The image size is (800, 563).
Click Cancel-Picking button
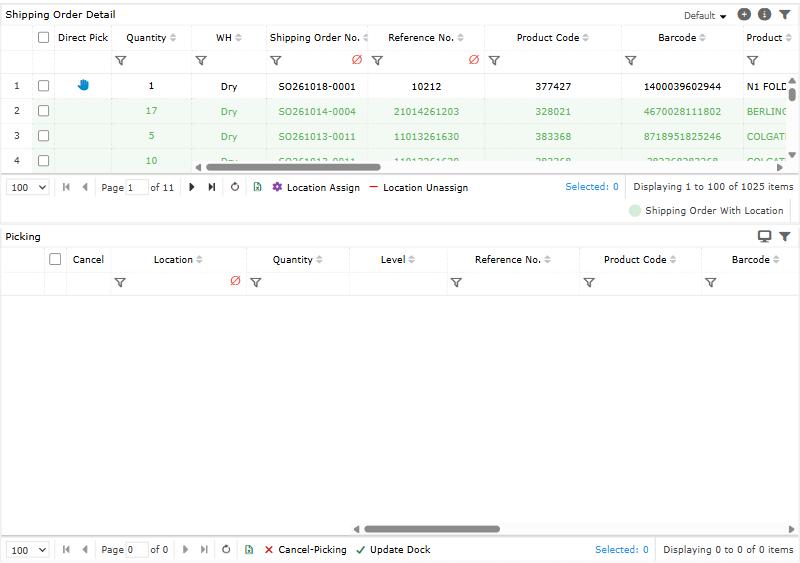coord(305,550)
